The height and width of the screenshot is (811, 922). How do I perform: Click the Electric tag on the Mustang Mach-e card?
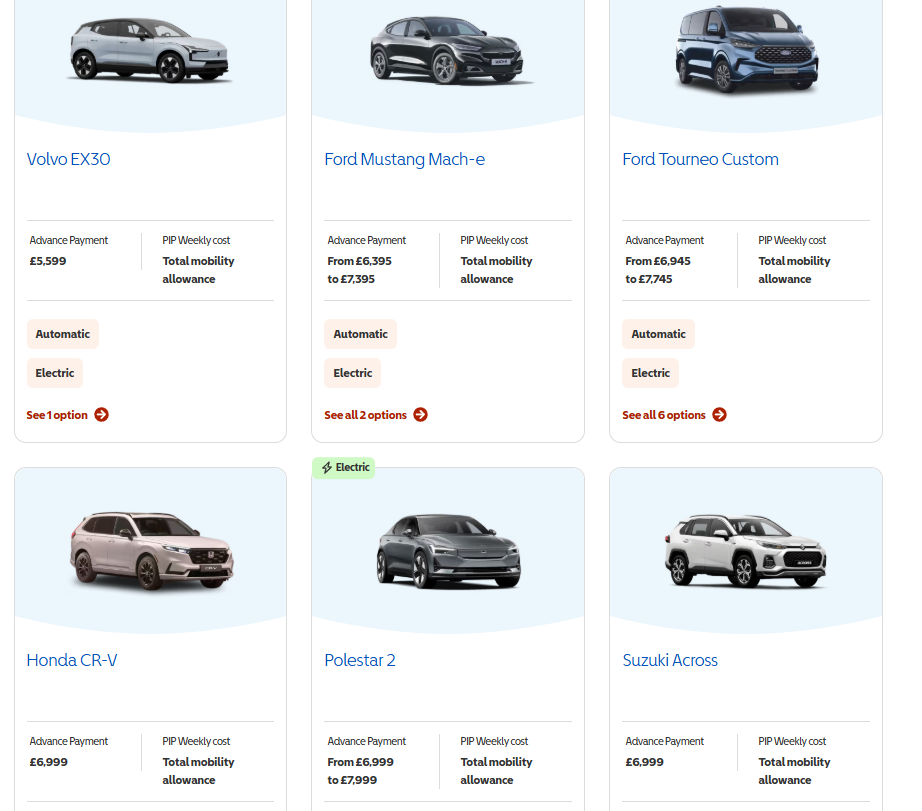click(353, 373)
